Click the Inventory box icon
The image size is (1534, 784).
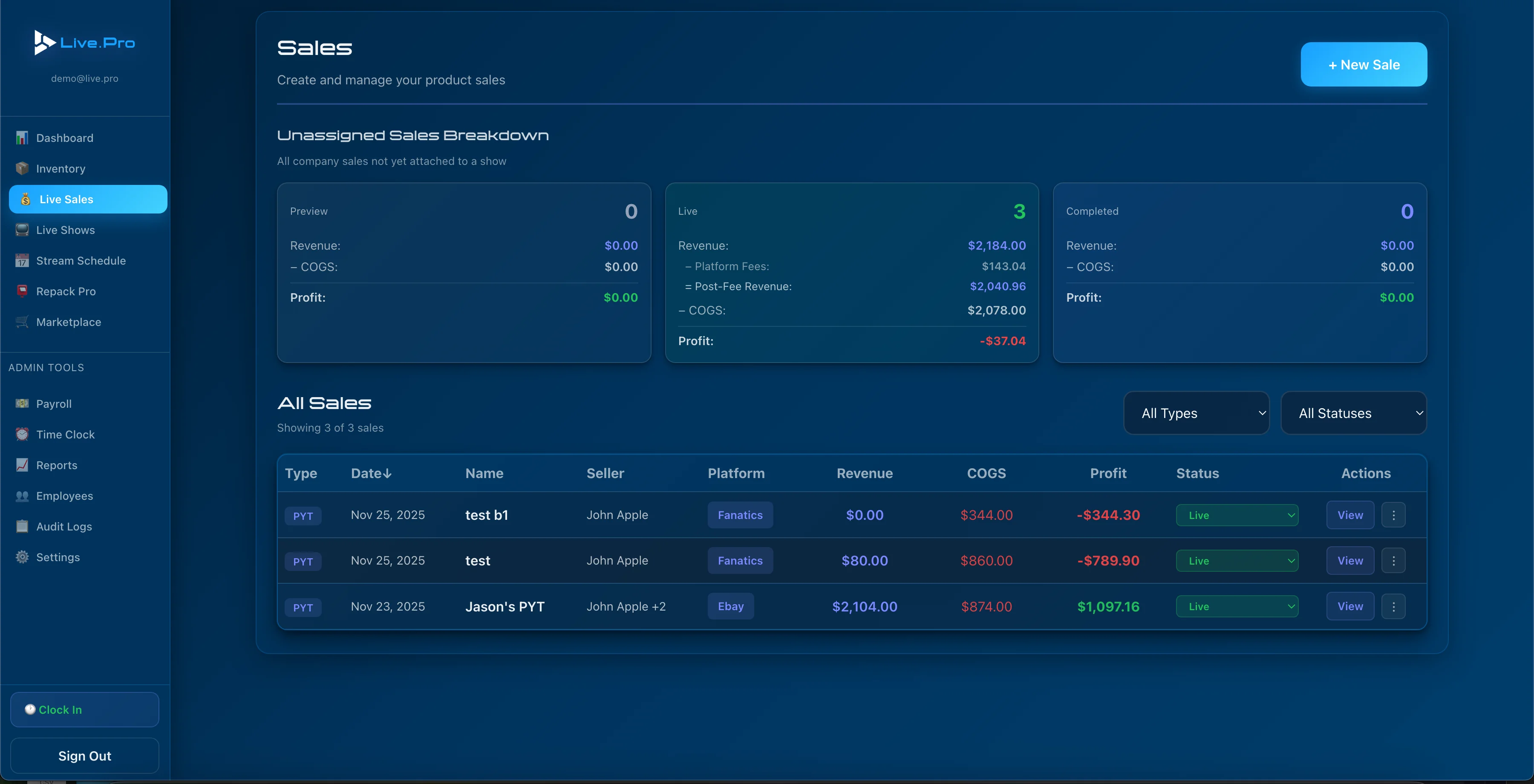pyautogui.click(x=22, y=168)
